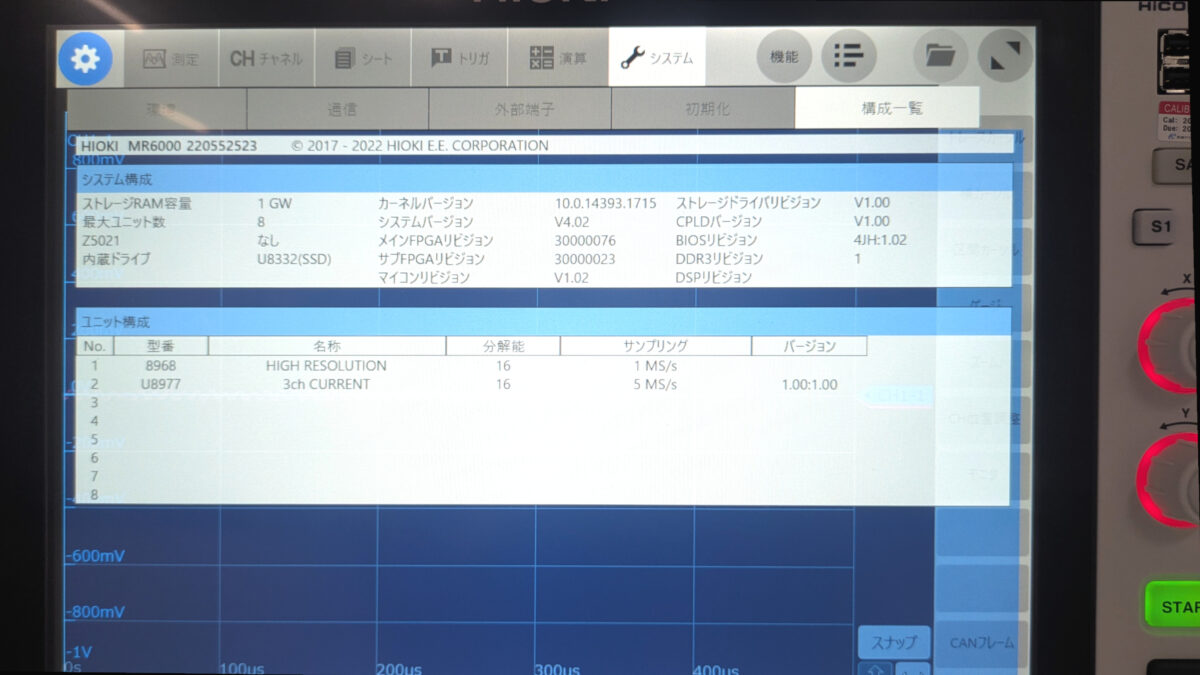
Task: Click the ストレージRAM容量 label
Action: pos(136,203)
